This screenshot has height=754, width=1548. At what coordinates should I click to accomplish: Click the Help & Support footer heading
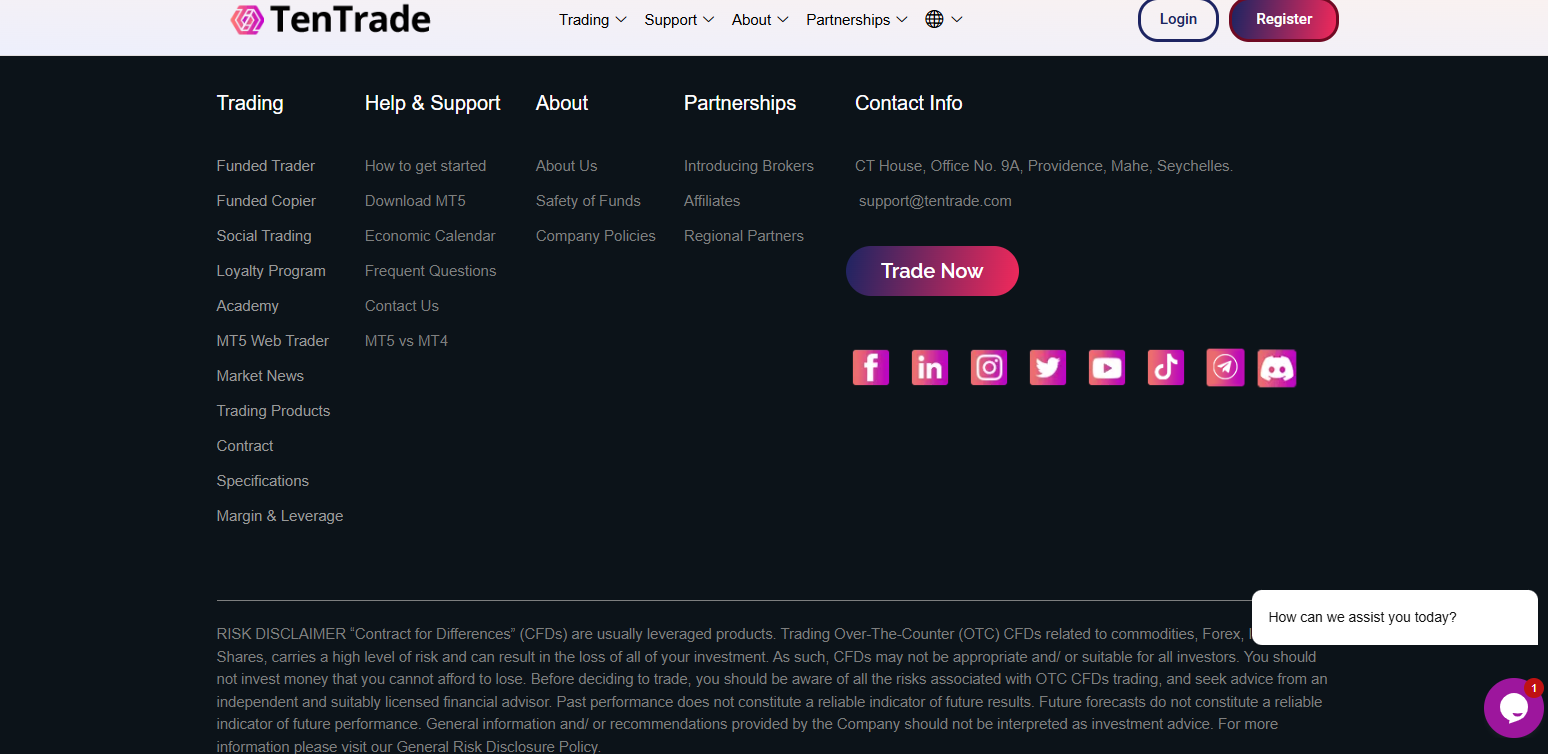(x=433, y=103)
